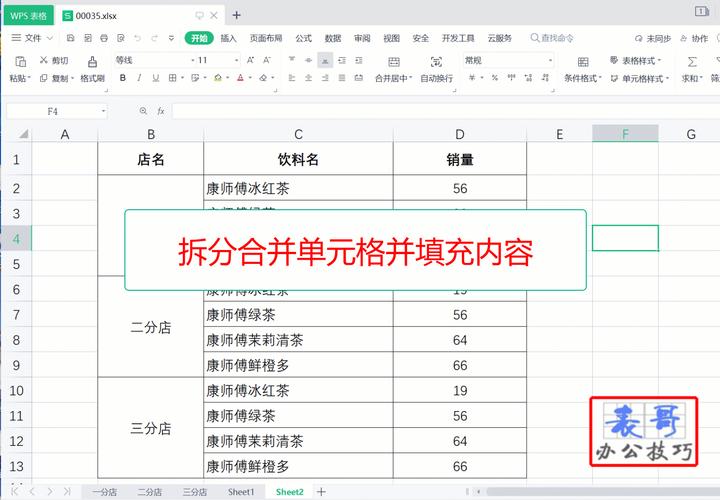The image size is (720, 500).
Task: Click the percent style icon
Action: [x=495, y=78]
